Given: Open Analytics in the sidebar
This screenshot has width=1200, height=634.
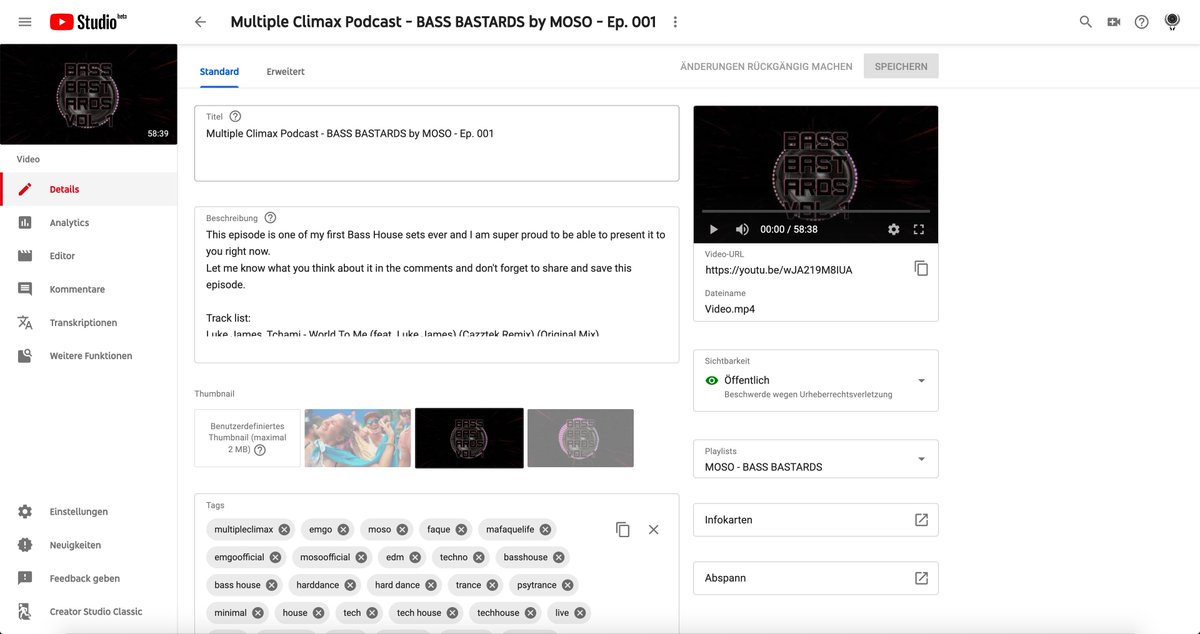Looking at the screenshot, I should pyautogui.click(x=89, y=222).
